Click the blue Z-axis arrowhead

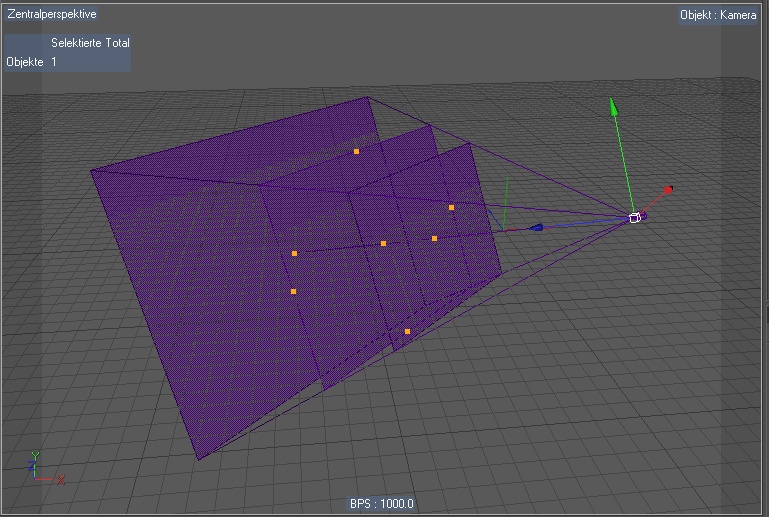[537, 228]
